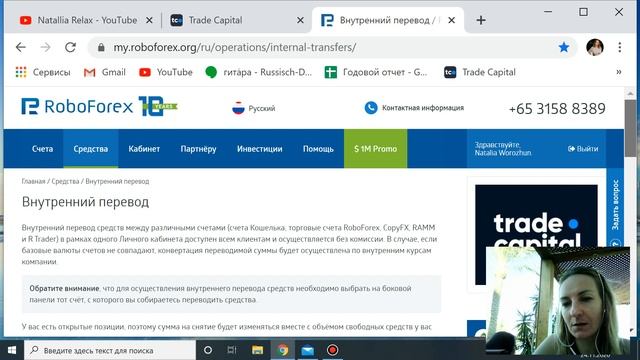
Task: Click Средства breadcrumb link
Action: (65, 181)
